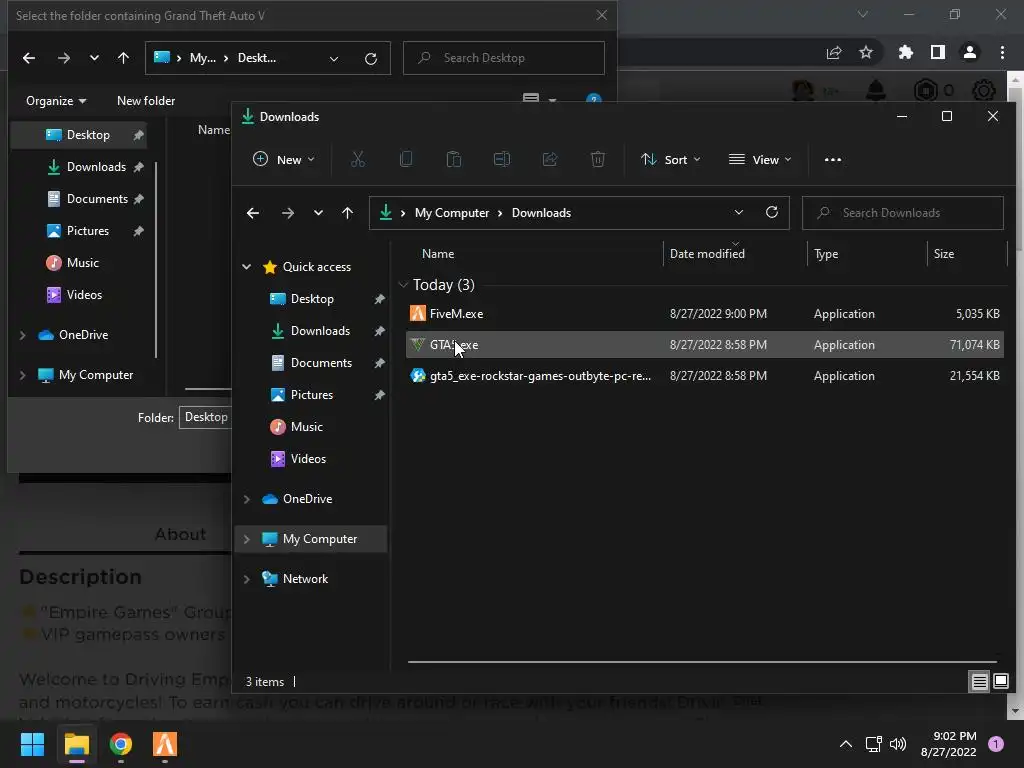
Task: Collapse the Quick access tree
Action: pos(247,266)
